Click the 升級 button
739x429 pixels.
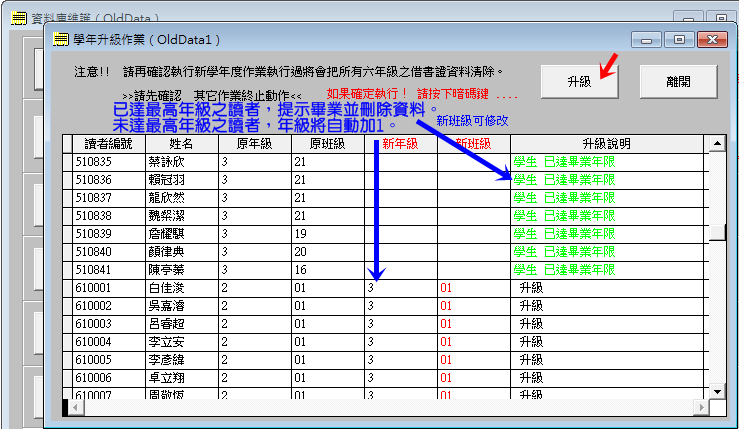click(579, 82)
